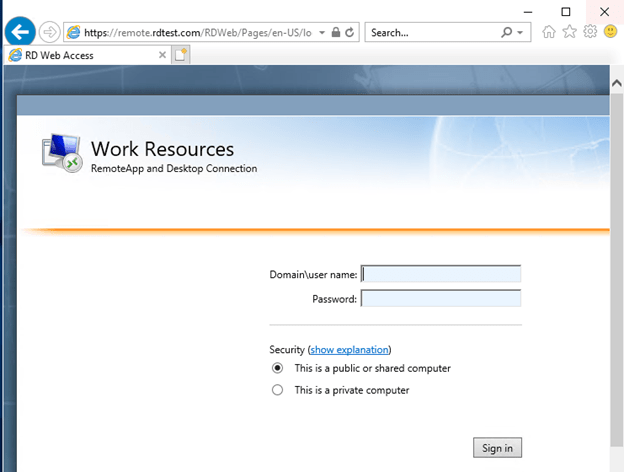Expand the address bar URL dropdown arrow
The image size is (624, 472).
click(322, 32)
